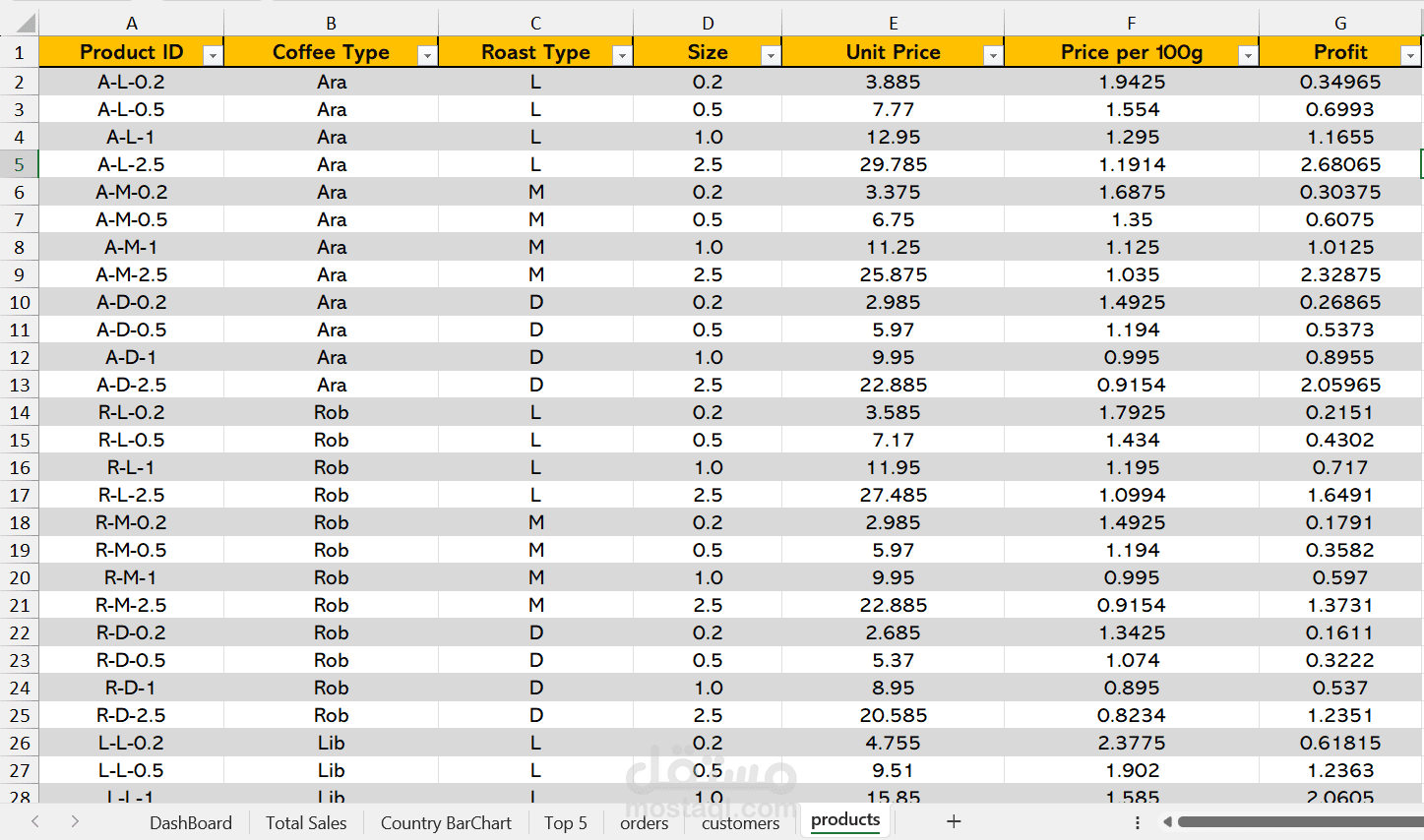The width and height of the screenshot is (1424, 840).
Task: Select the Top 5 sheet tab
Action: pyautogui.click(x=566, y=823)
